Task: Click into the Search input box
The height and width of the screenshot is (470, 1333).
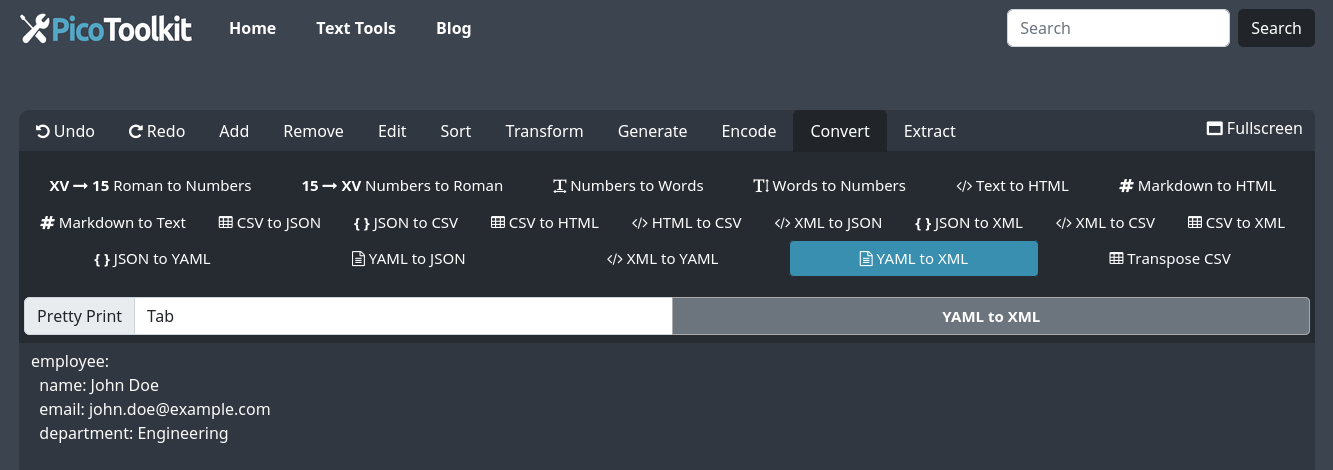Action: click(1117, 28)
